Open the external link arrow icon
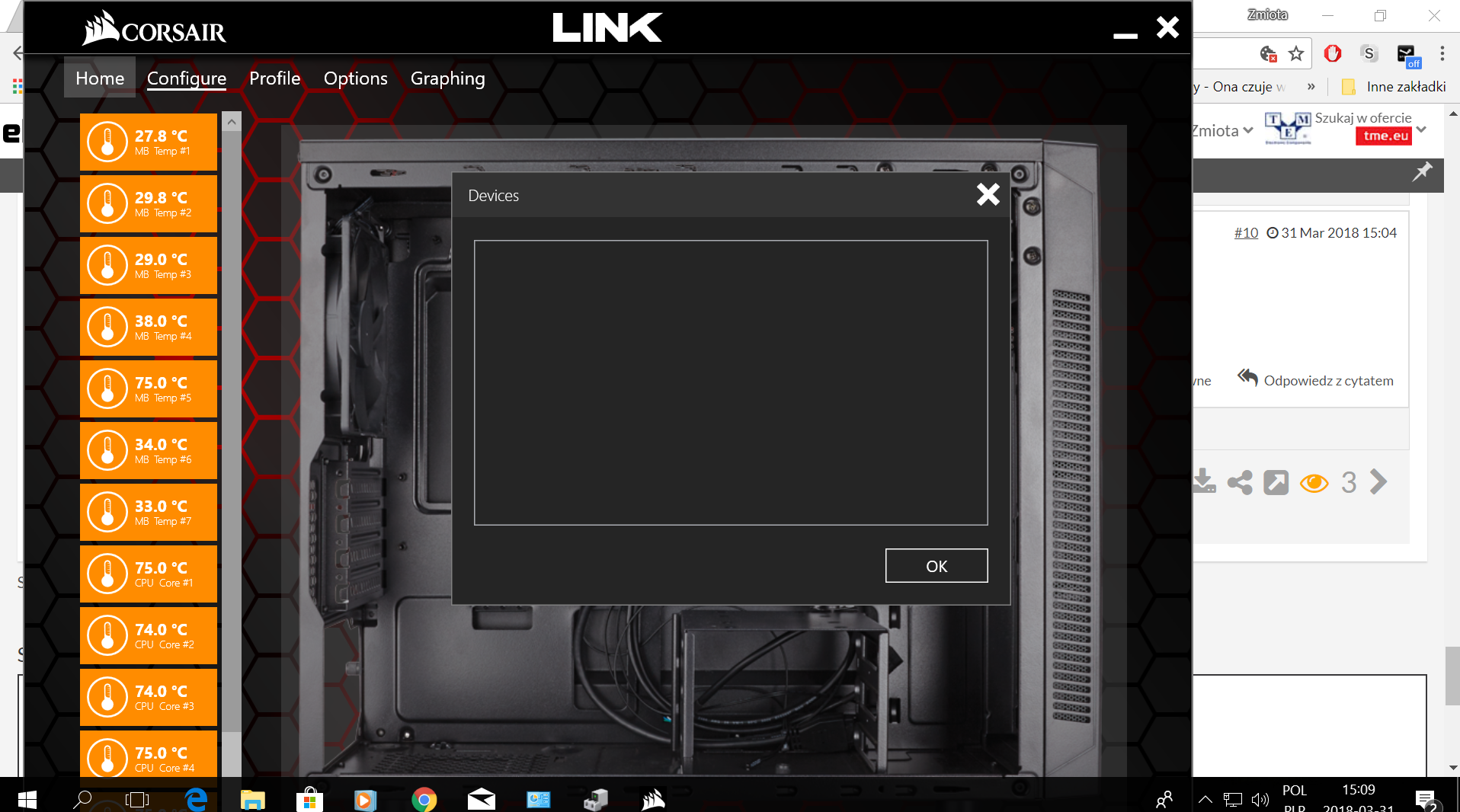This screenshot has width=1460, height=812. point(1276,482)
